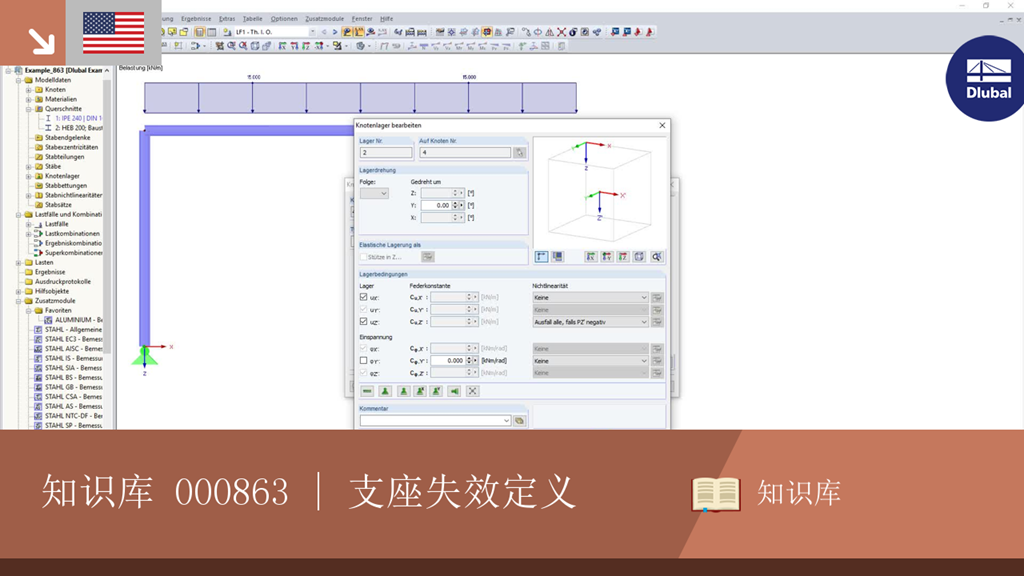This screenshot has height=576, width=1024.
Task: Open the Tabelle menu
Action: [252, 19]
